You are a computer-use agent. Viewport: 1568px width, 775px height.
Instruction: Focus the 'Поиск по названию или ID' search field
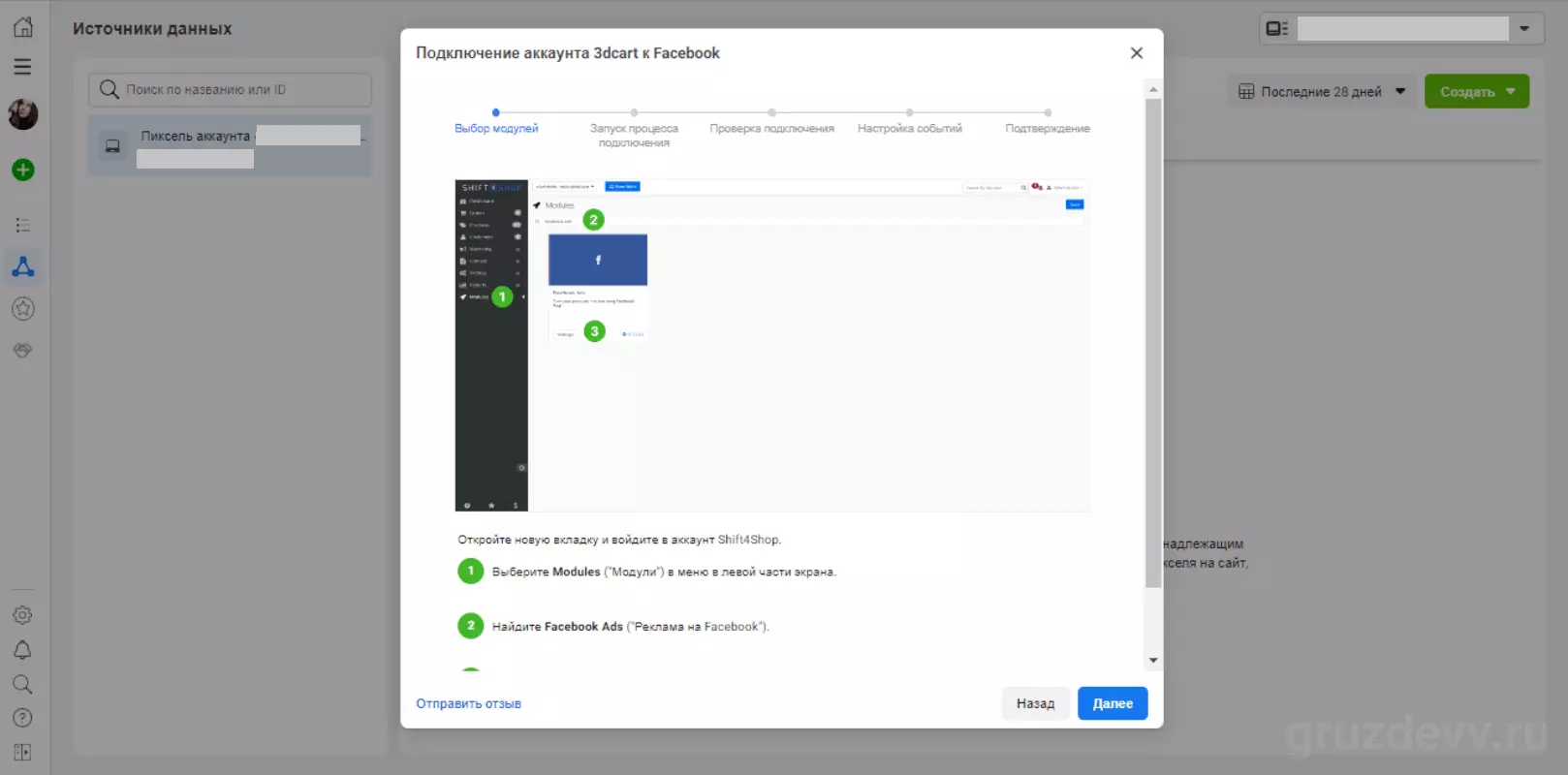tap(230, 90)
